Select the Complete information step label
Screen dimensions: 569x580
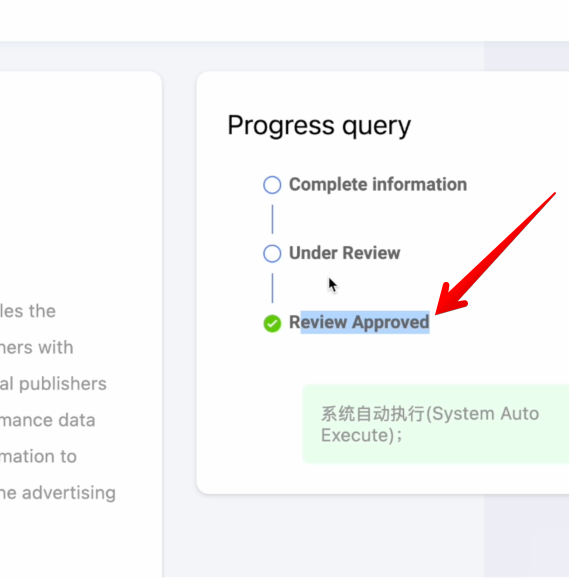[378, 184]
